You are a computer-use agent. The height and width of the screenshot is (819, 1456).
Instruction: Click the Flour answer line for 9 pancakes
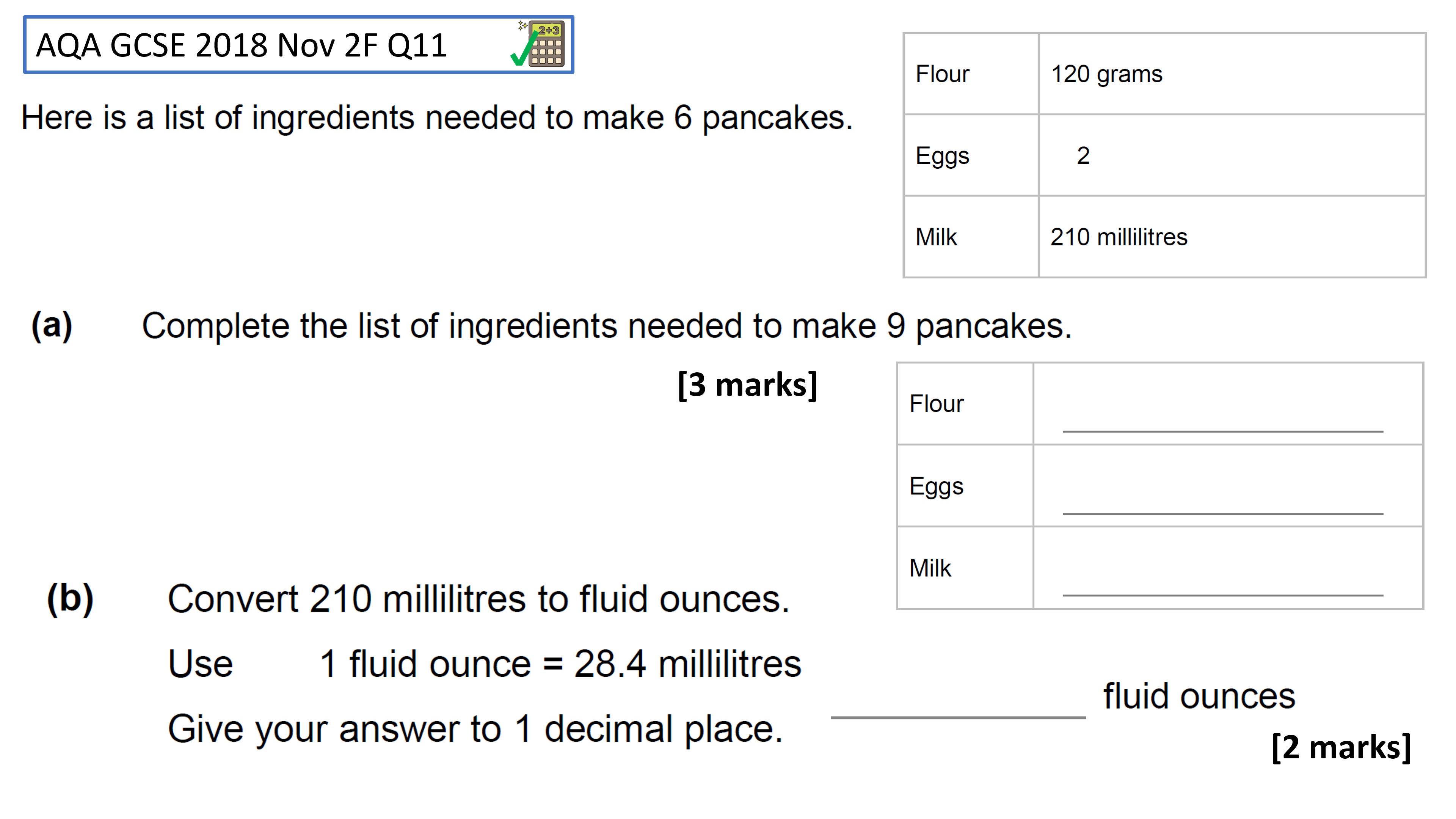(x=1222, y=431)
